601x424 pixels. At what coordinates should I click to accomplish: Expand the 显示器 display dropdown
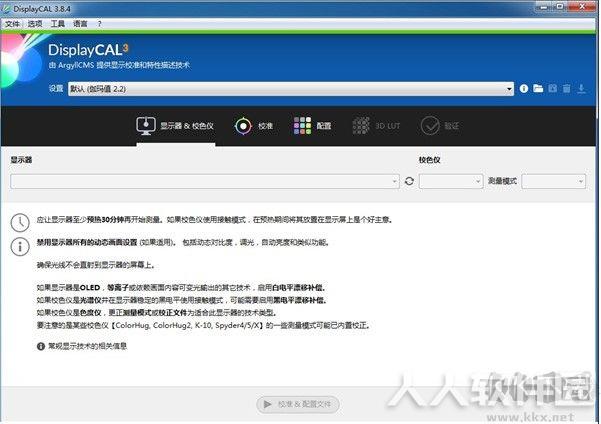tap(205, 181)
